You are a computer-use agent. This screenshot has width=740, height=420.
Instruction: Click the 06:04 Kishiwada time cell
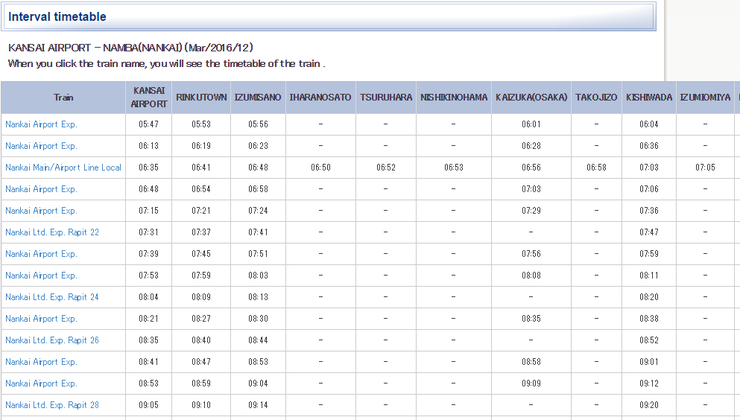click(x=649, y=125)
